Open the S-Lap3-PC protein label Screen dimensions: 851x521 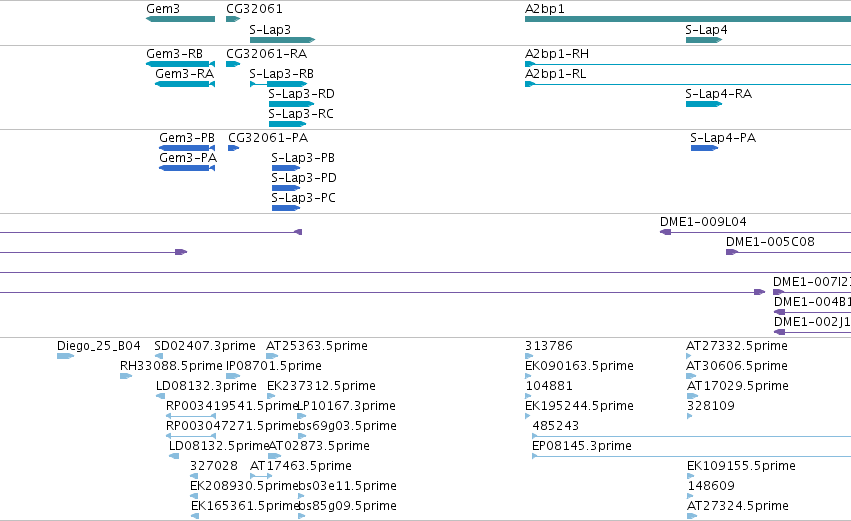click(x=303, y=198)
